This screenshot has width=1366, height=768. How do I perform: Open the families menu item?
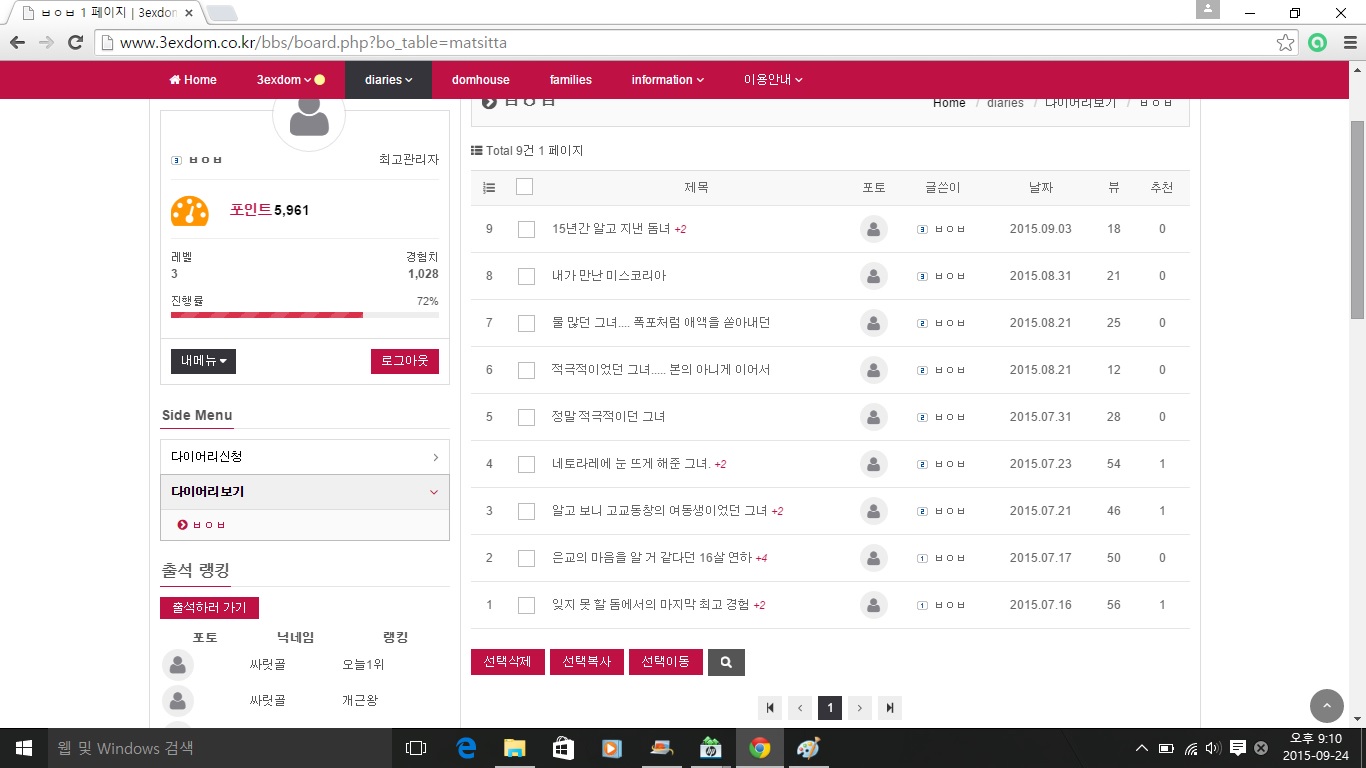pyautogui.click(x=570, y=80)
